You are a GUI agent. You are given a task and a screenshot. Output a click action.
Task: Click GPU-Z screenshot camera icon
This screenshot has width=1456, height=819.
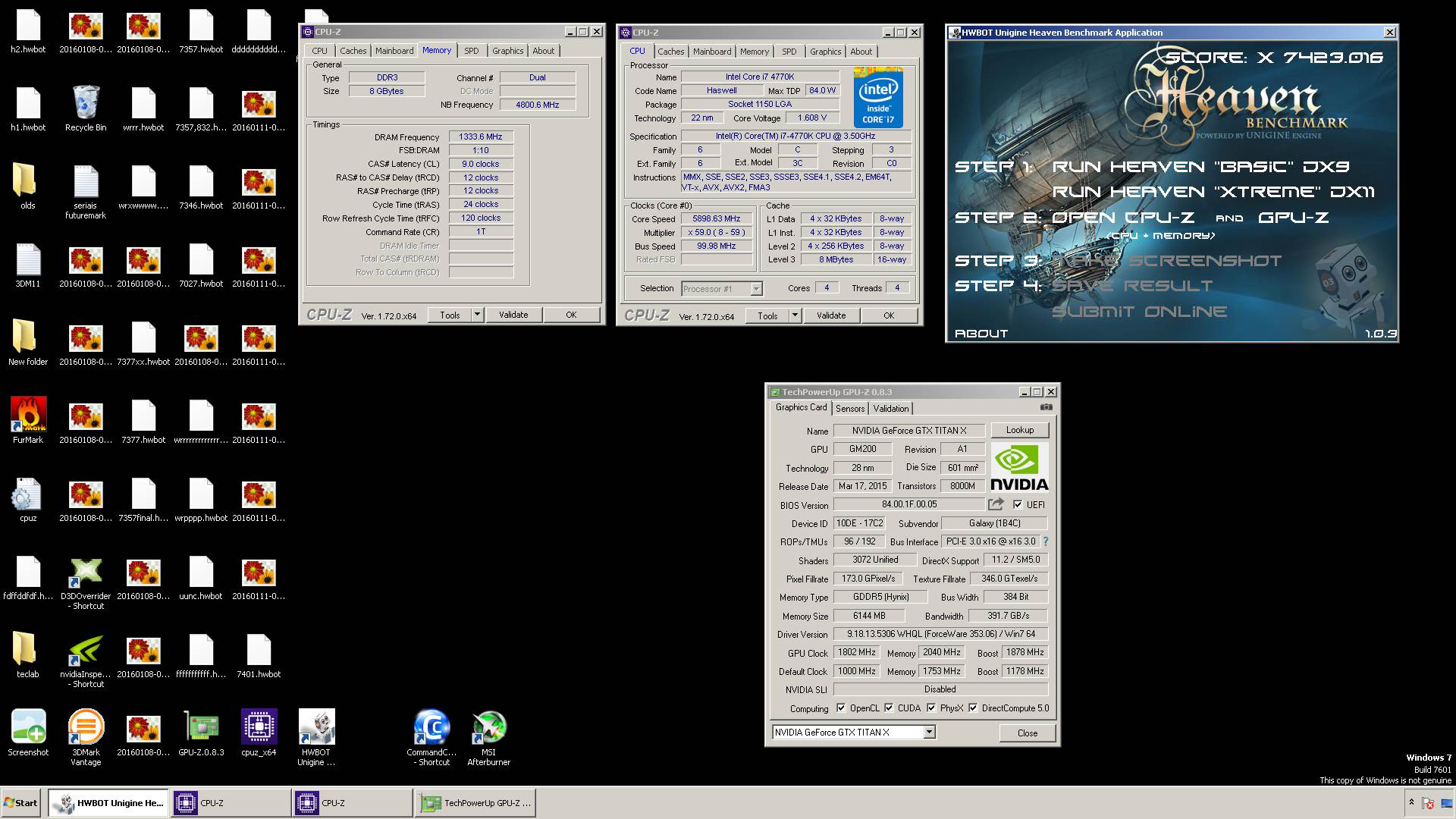tap(1046, 407)
